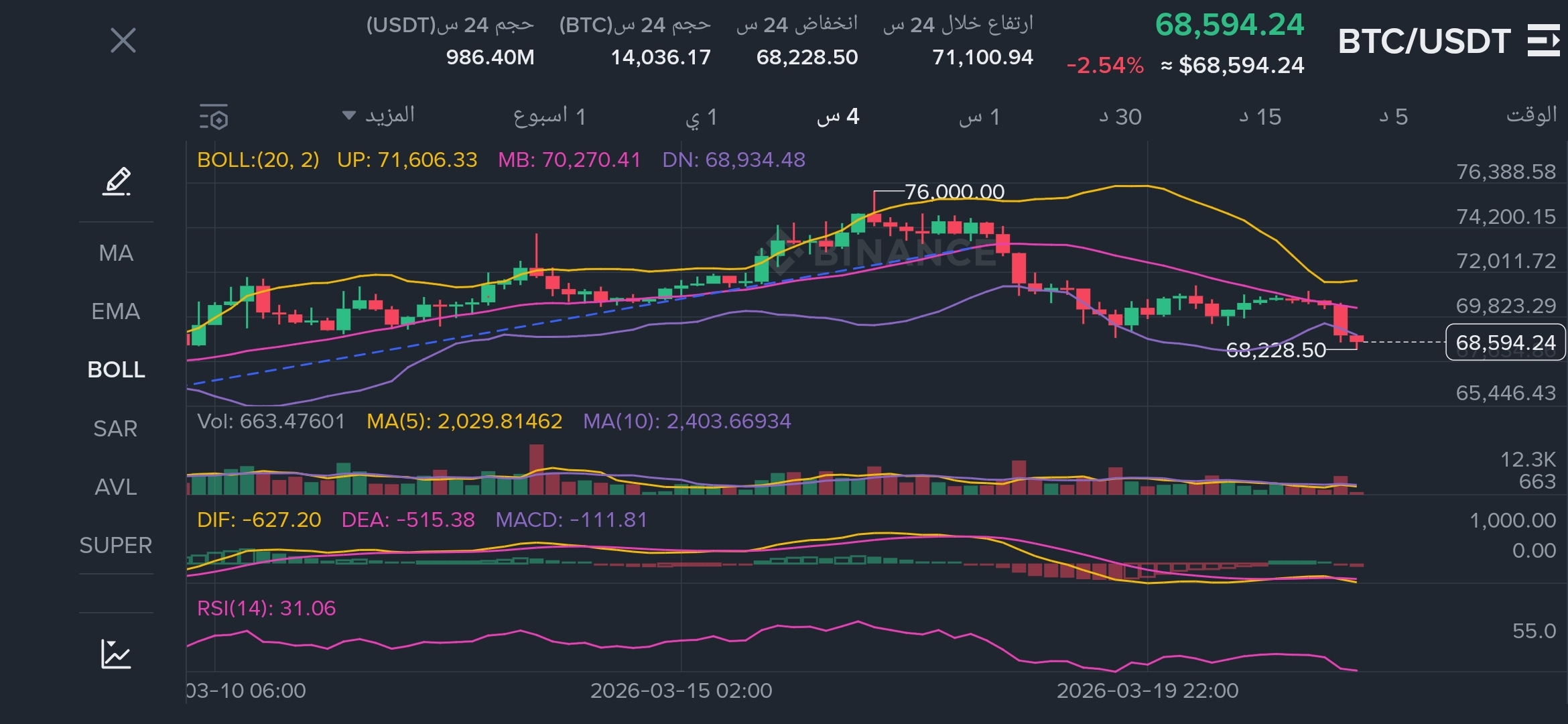Toggle the EMA indicator
Viewport: 1568px width, 724px height.
[x=116, y=311]
